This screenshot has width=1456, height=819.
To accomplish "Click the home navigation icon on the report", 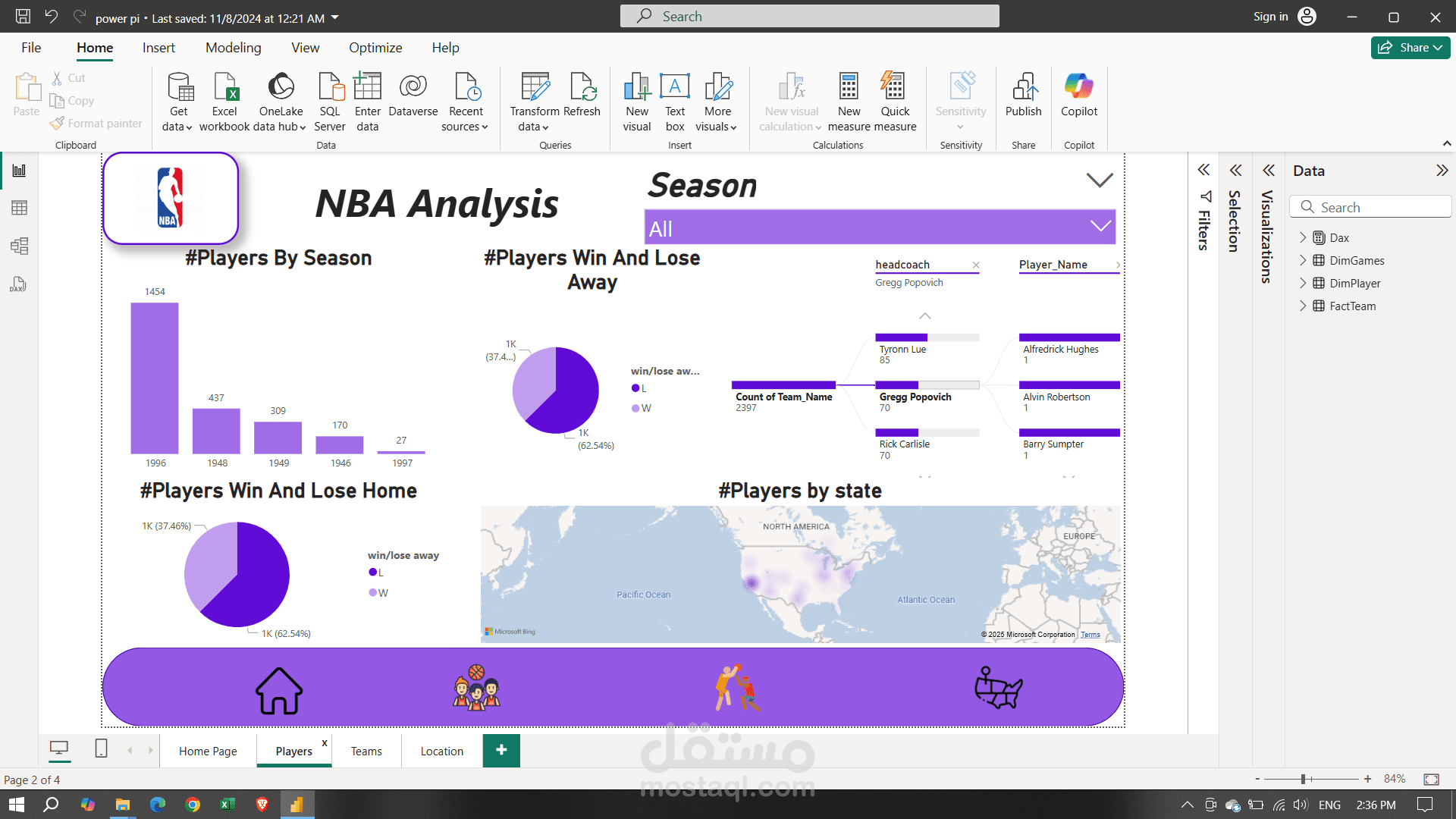I will pos(278,690).
